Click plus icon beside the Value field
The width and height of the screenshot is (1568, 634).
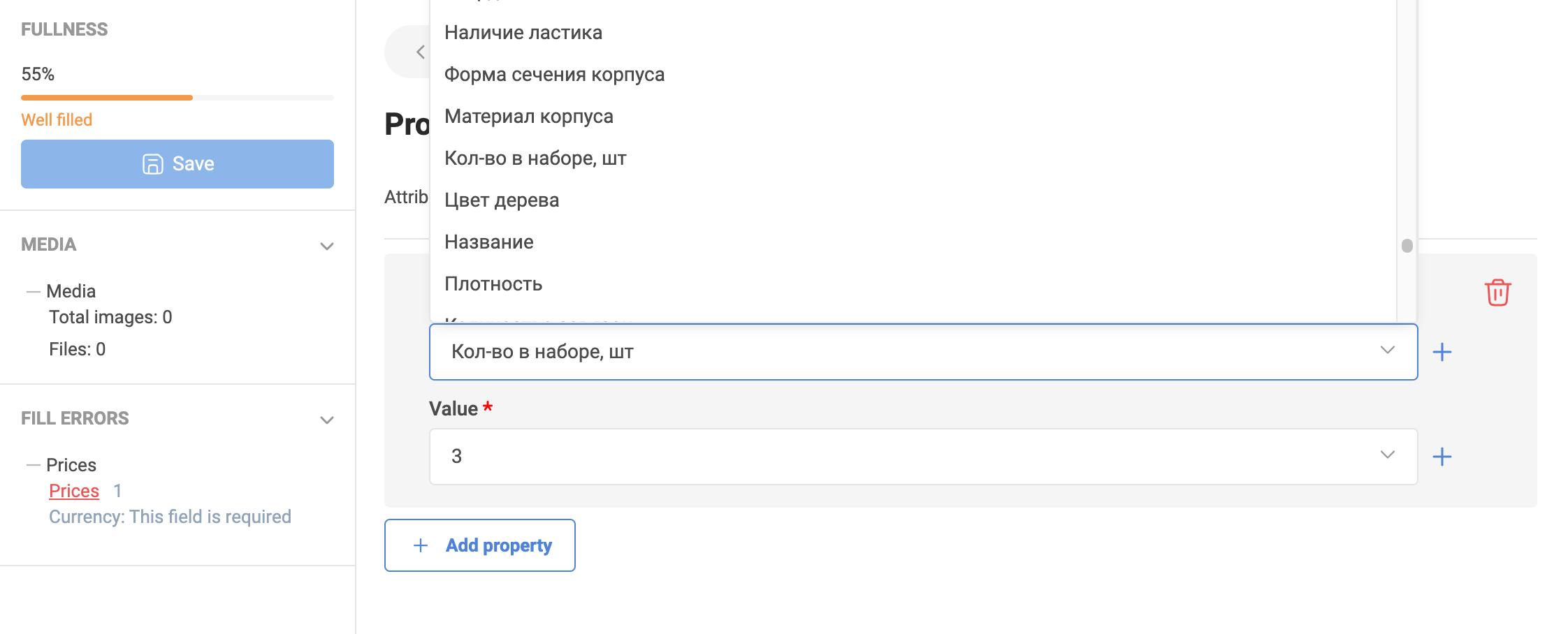[1442, 457]
